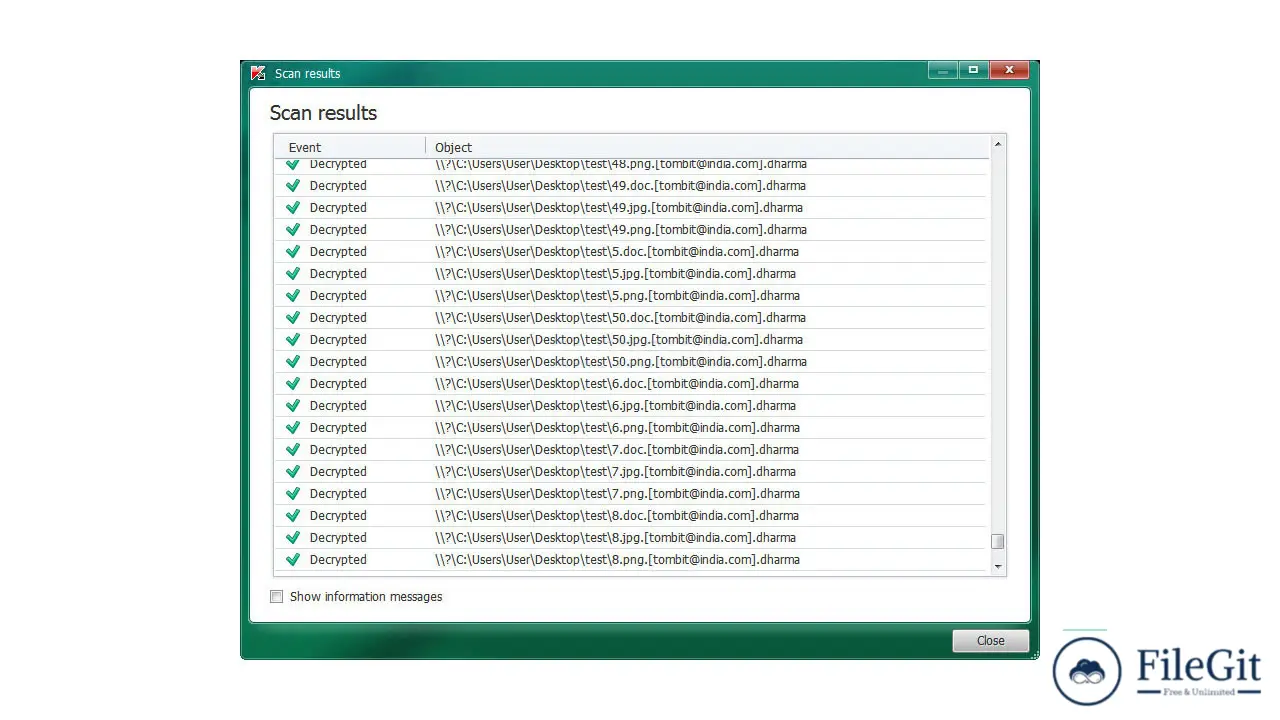Select the 49.jpg.[tombit@india.com].dharma path
This screenshot has height=720, width=1280.
(619, 207)
